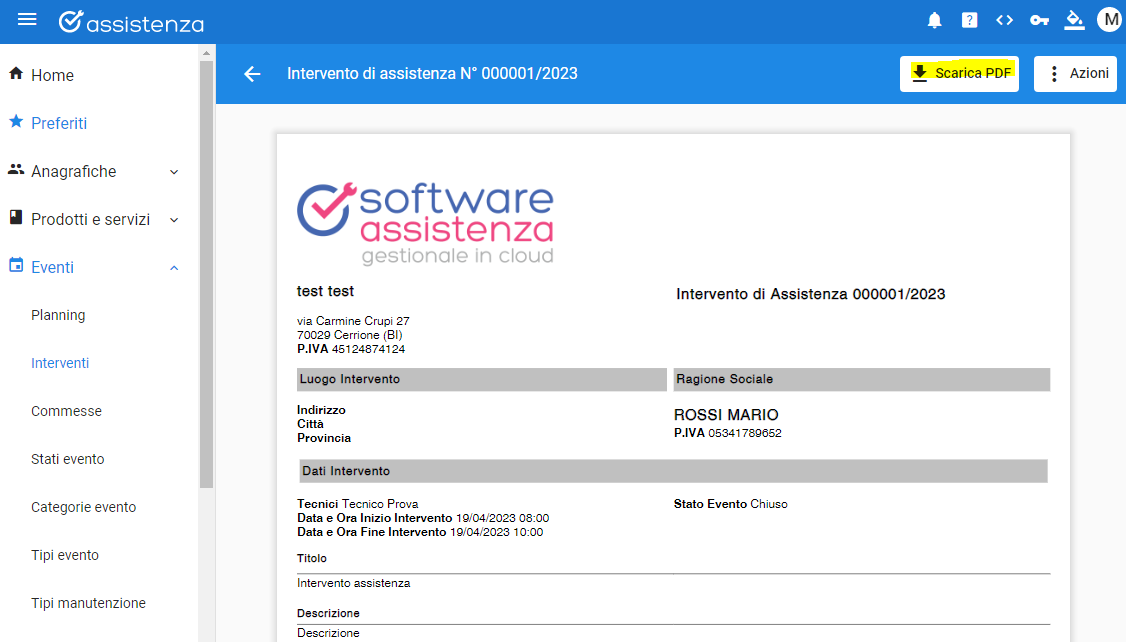Click the code brackets icon
This screenshot has width=1126, height=642.
point(1005,20)
